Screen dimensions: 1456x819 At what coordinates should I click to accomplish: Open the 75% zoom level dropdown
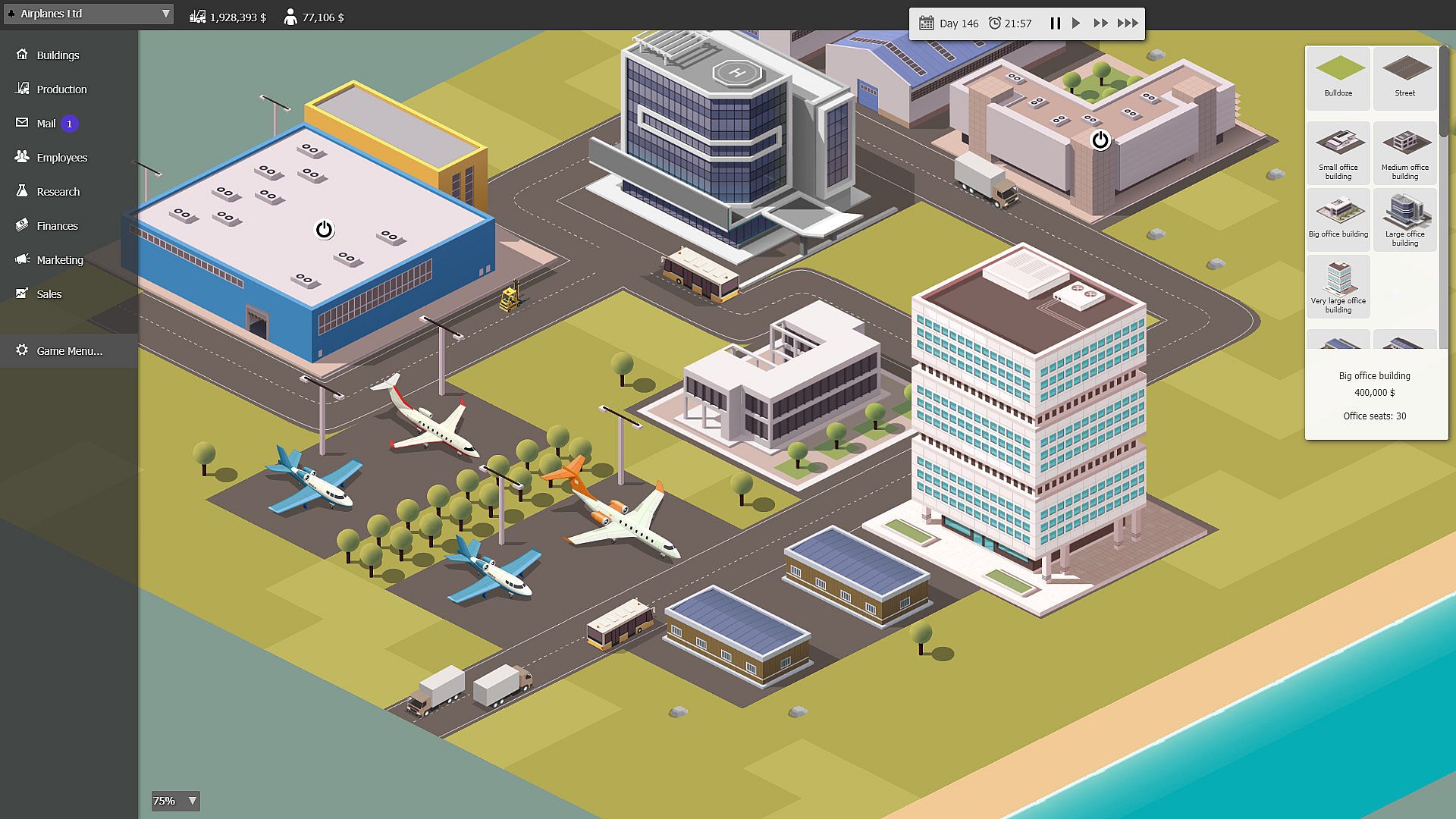pos(175,801)
